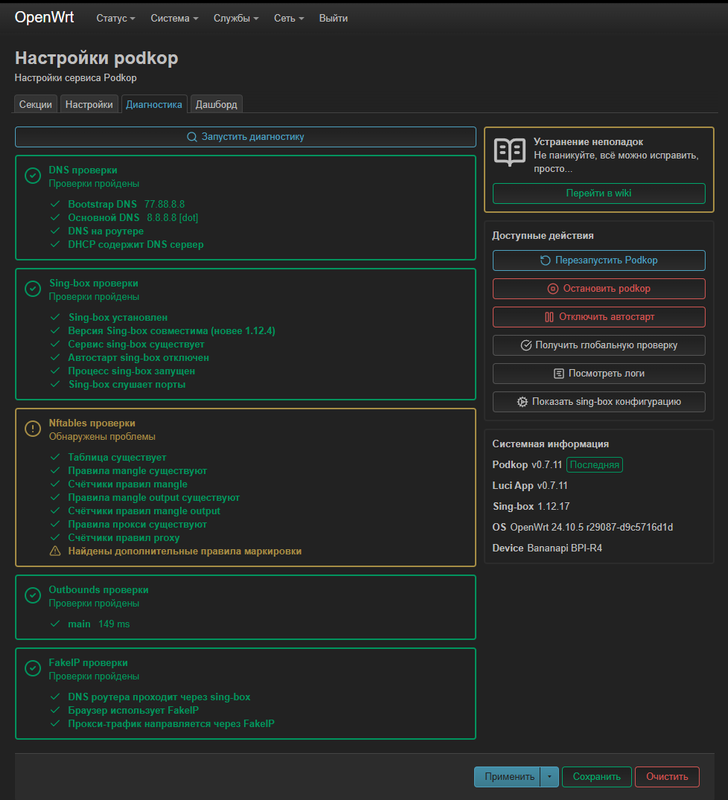Click the checkmark next to Sing-box установлен
The image size is (728, 800).
point(55,317)
